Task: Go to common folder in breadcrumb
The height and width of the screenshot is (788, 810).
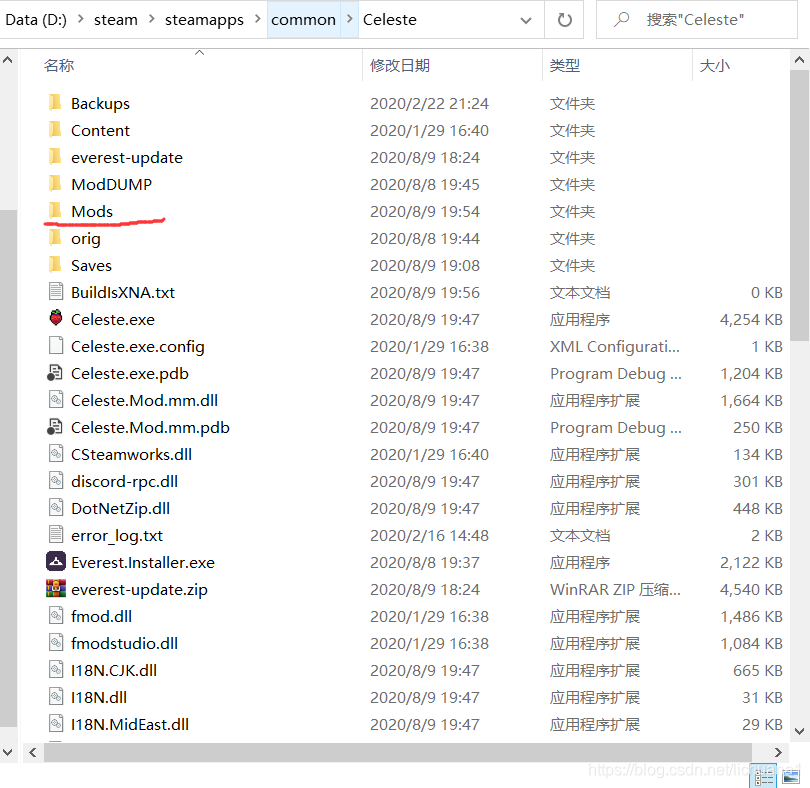Action: click(304, 20)
